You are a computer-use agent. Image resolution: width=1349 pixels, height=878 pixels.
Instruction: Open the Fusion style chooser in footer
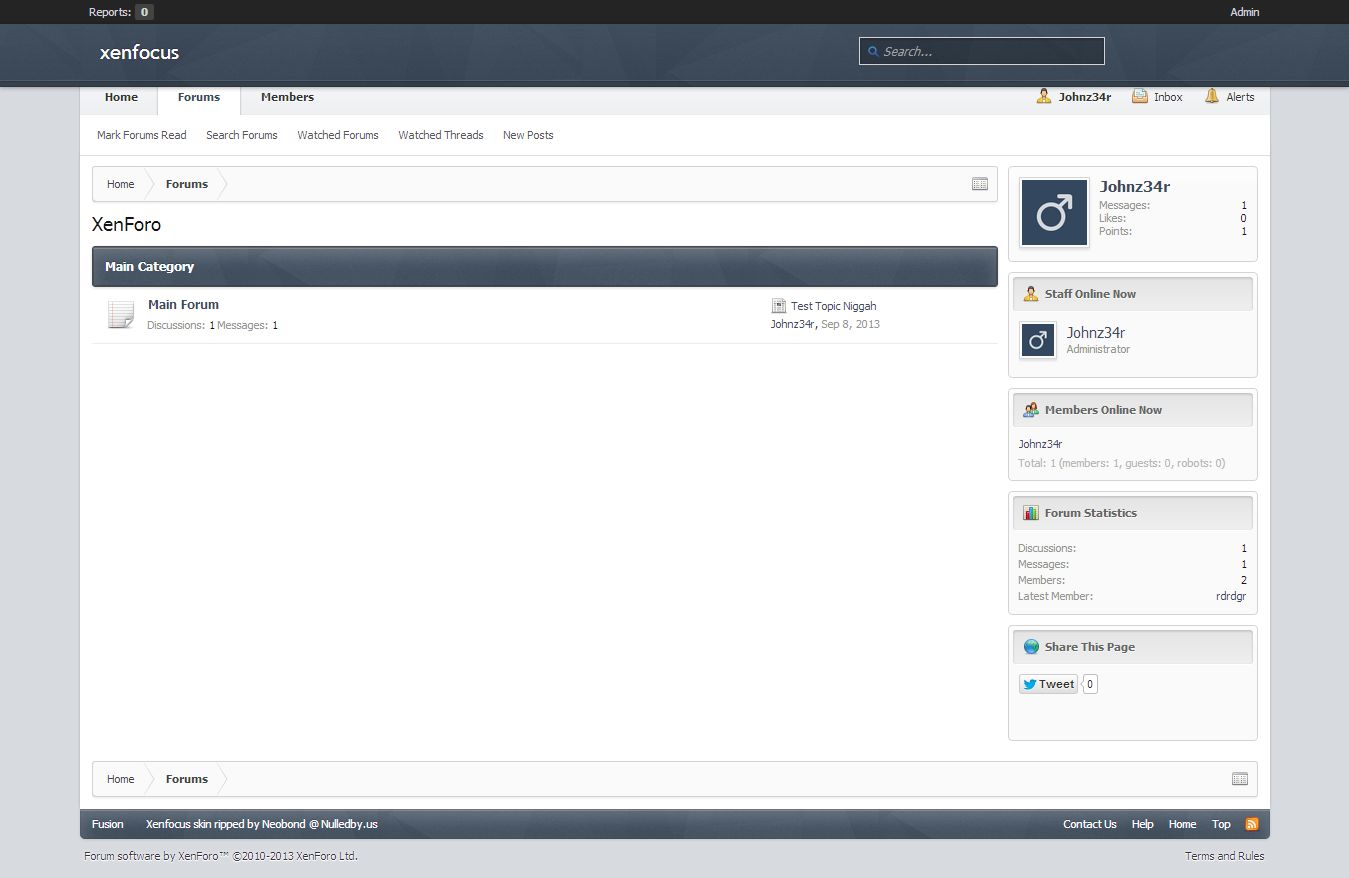click(108, 824)
